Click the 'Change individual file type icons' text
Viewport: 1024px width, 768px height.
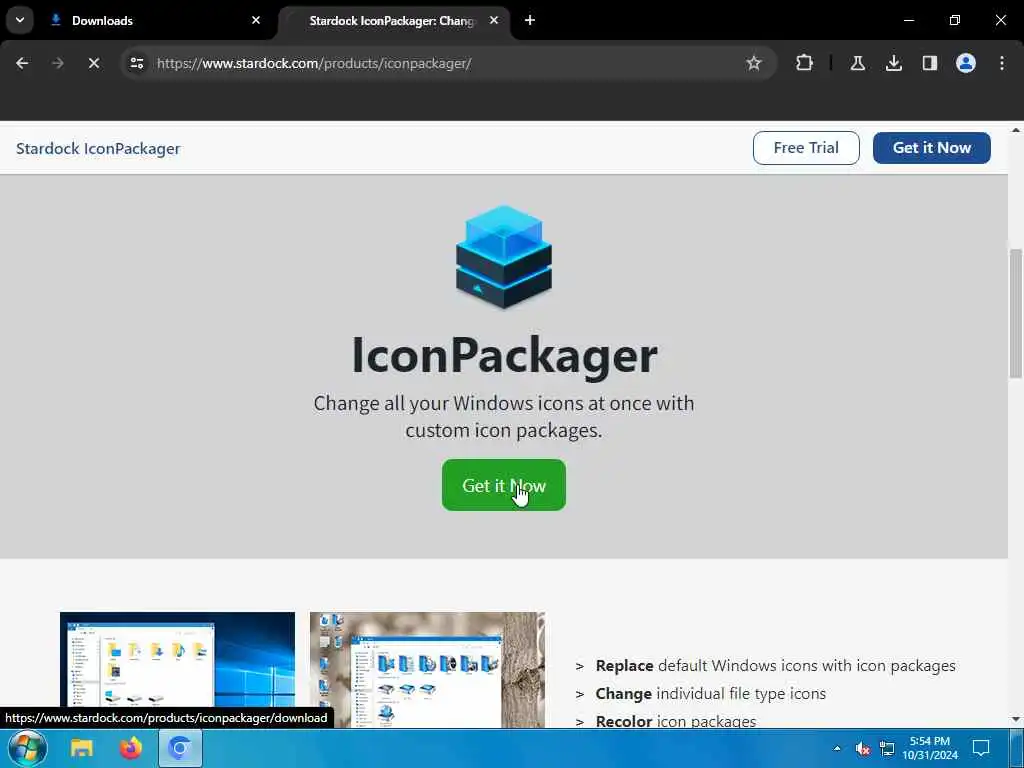point(711,694)
